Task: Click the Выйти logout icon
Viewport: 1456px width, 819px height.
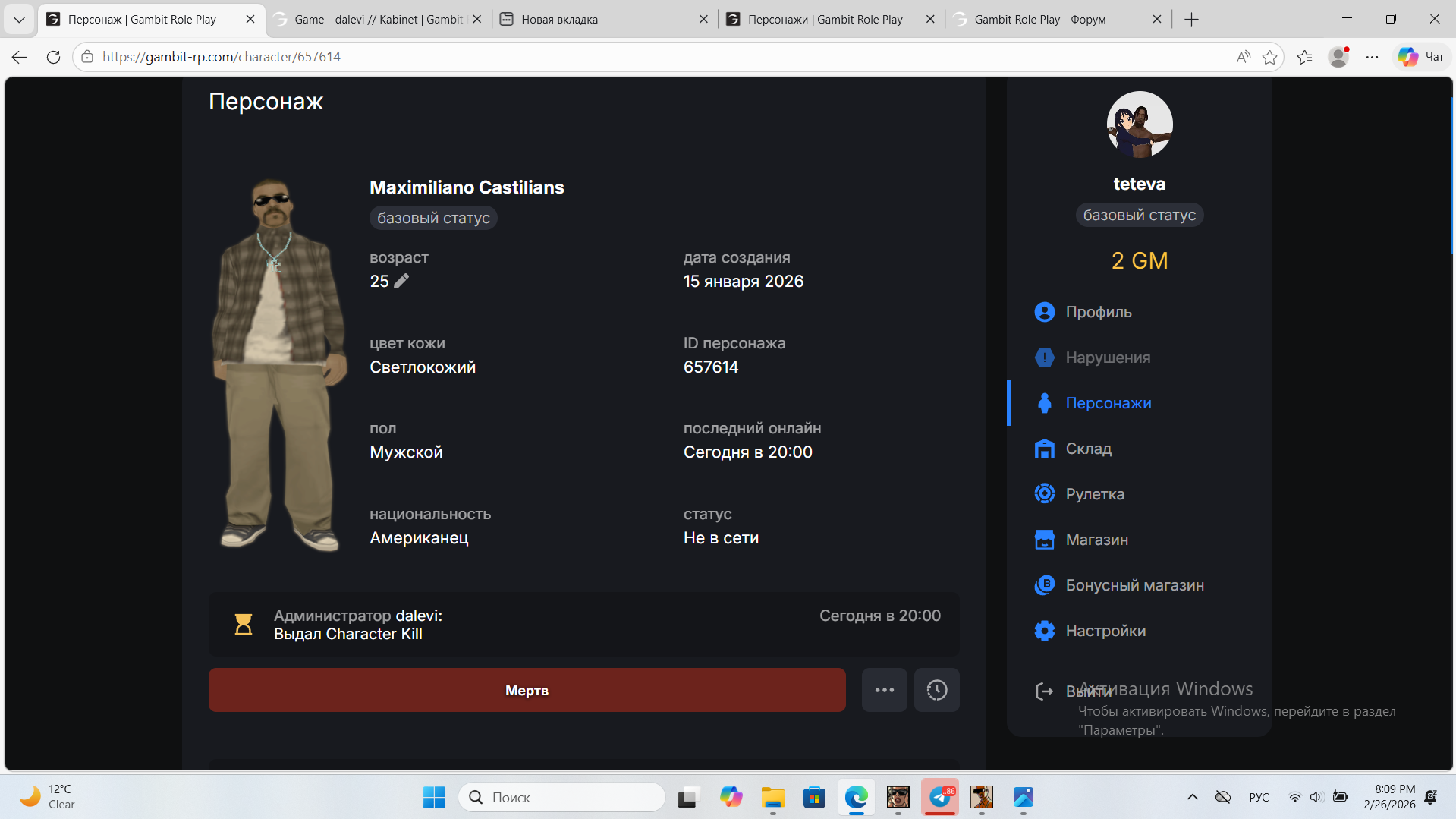Action: pos(1044,691)
